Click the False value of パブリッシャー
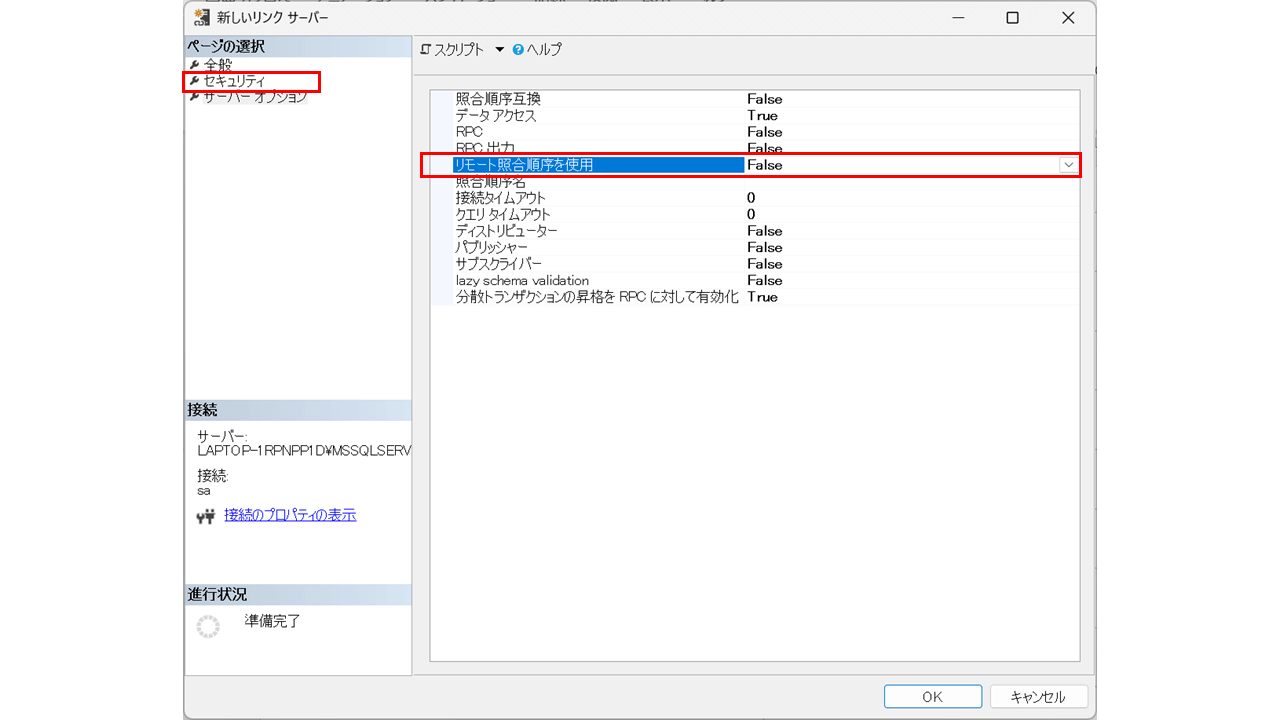1280x720 pixels. [x=765, y=247]
